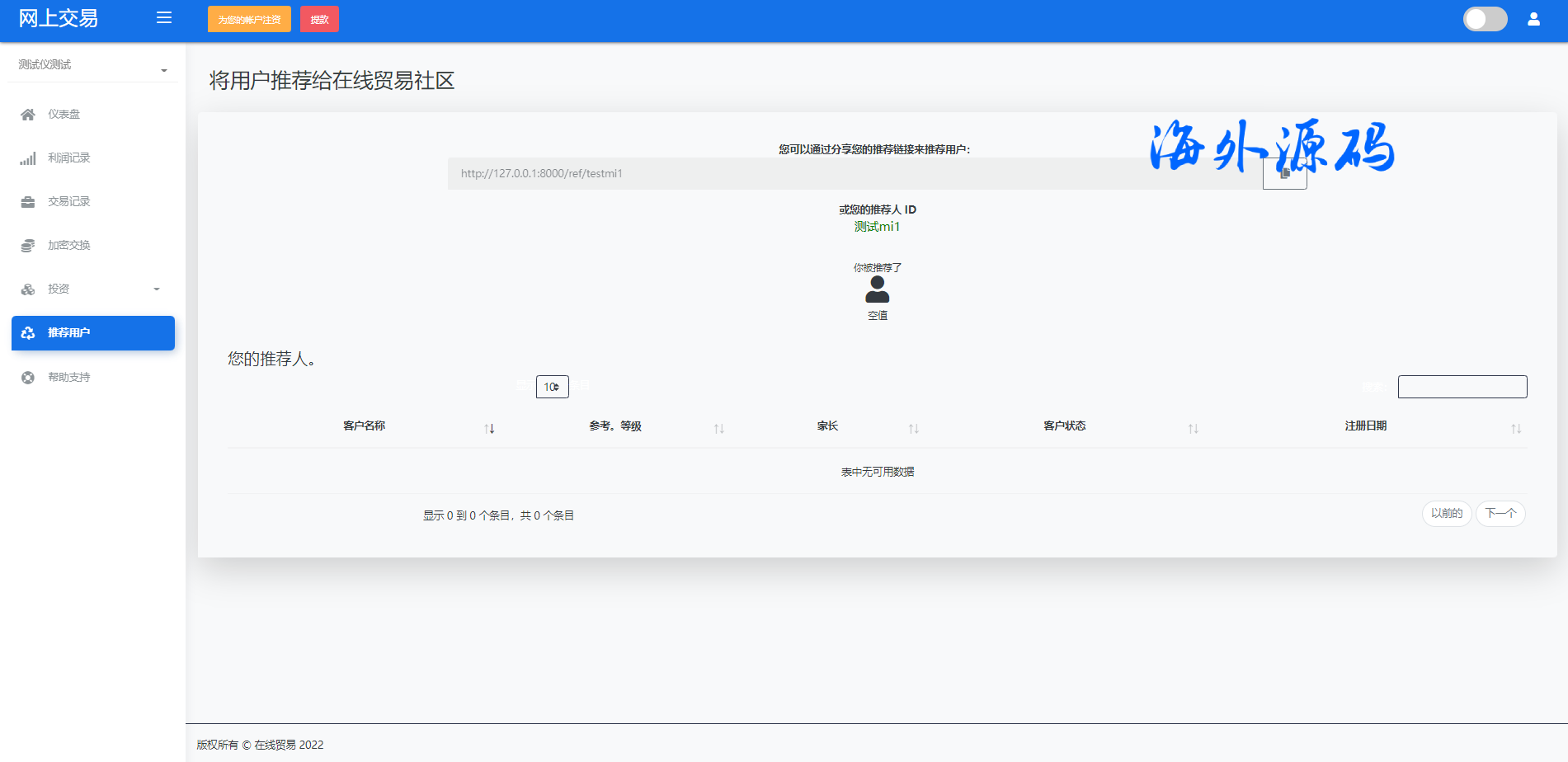1568x762 pixels.
Task: Copy the referral link with copy icon
Action: [x=1284, y=173]
